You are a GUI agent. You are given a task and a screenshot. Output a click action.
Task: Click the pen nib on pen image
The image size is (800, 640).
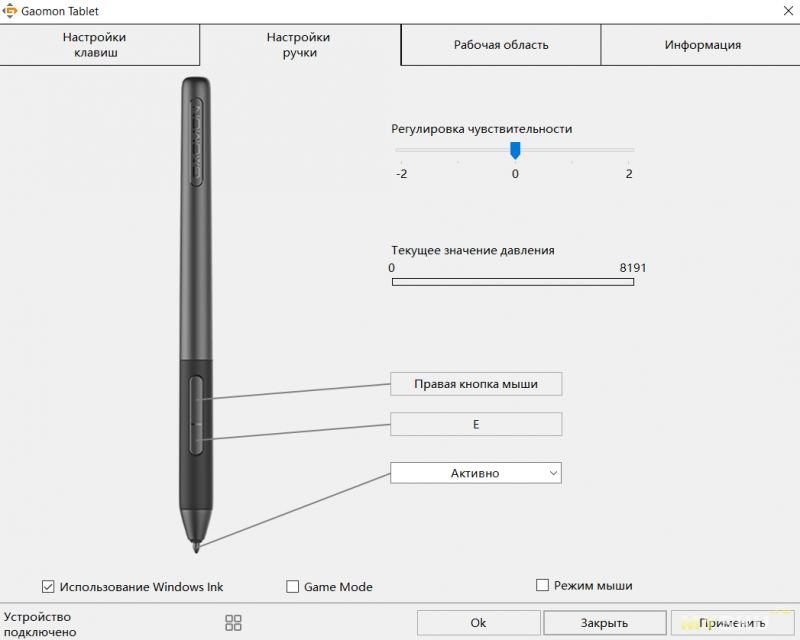tap(196, 548)
